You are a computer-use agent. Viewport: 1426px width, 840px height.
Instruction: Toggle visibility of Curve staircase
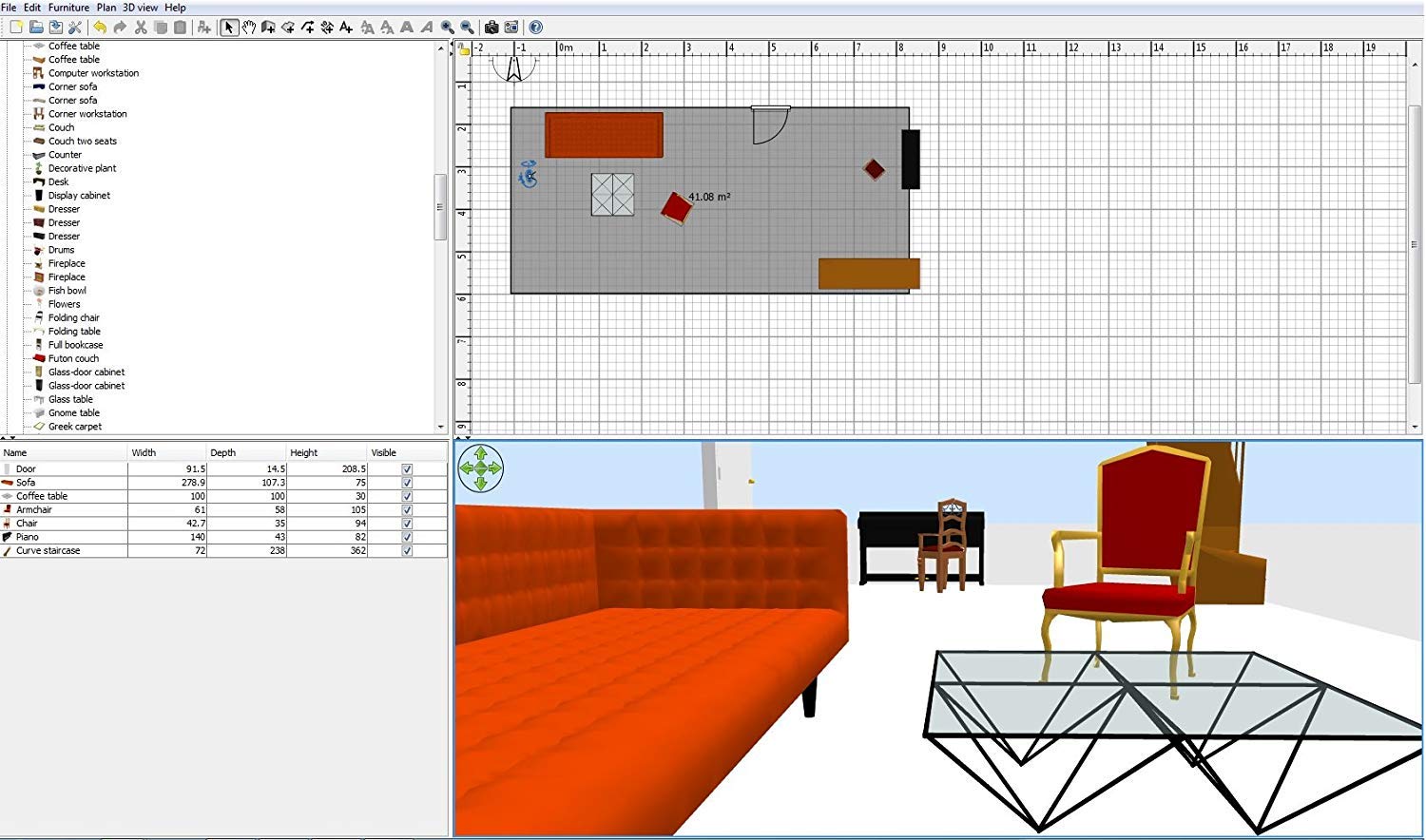(x=407, y=551)
